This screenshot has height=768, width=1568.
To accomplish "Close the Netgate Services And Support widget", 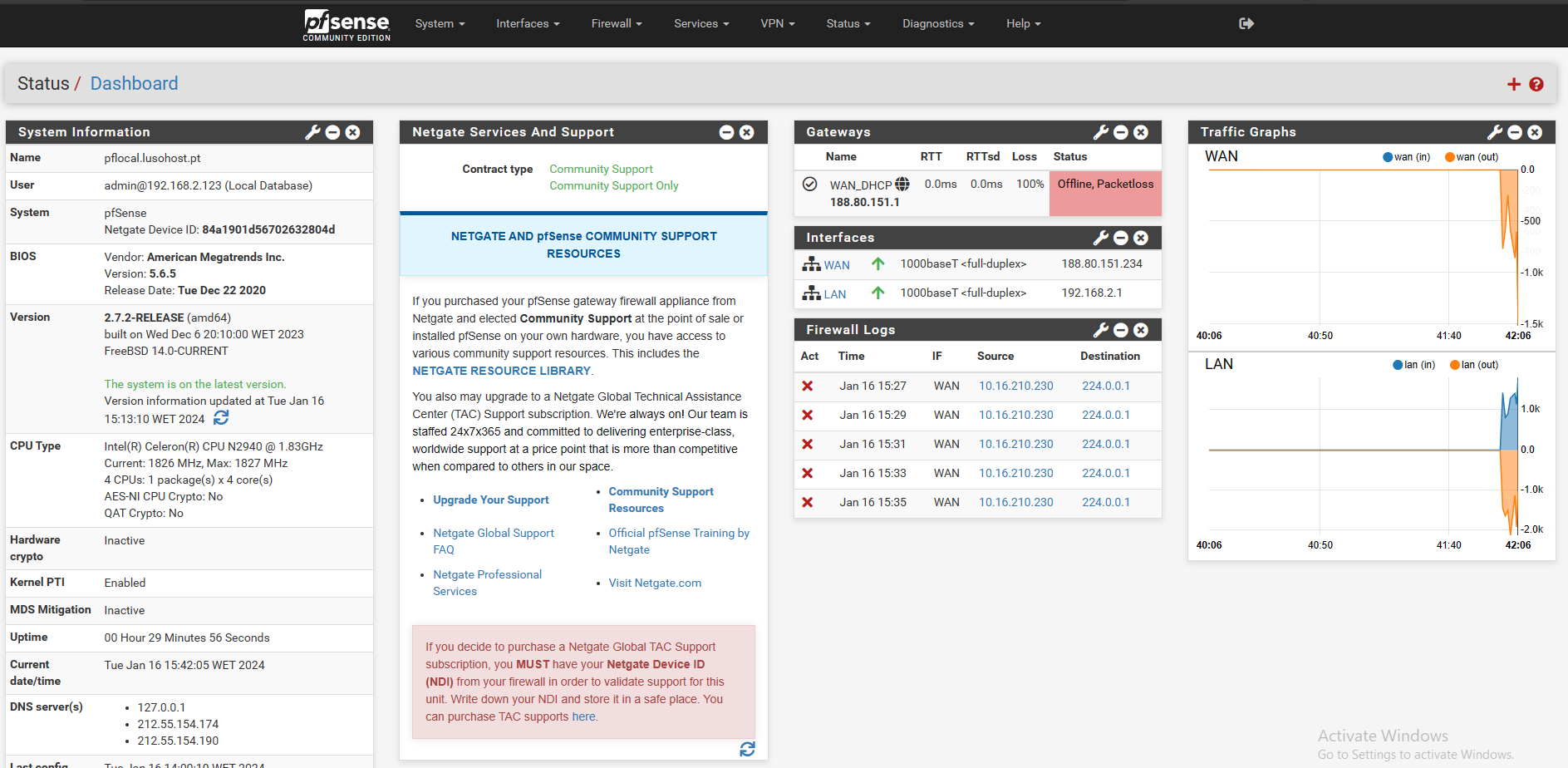I will click(x=747, y=132).
